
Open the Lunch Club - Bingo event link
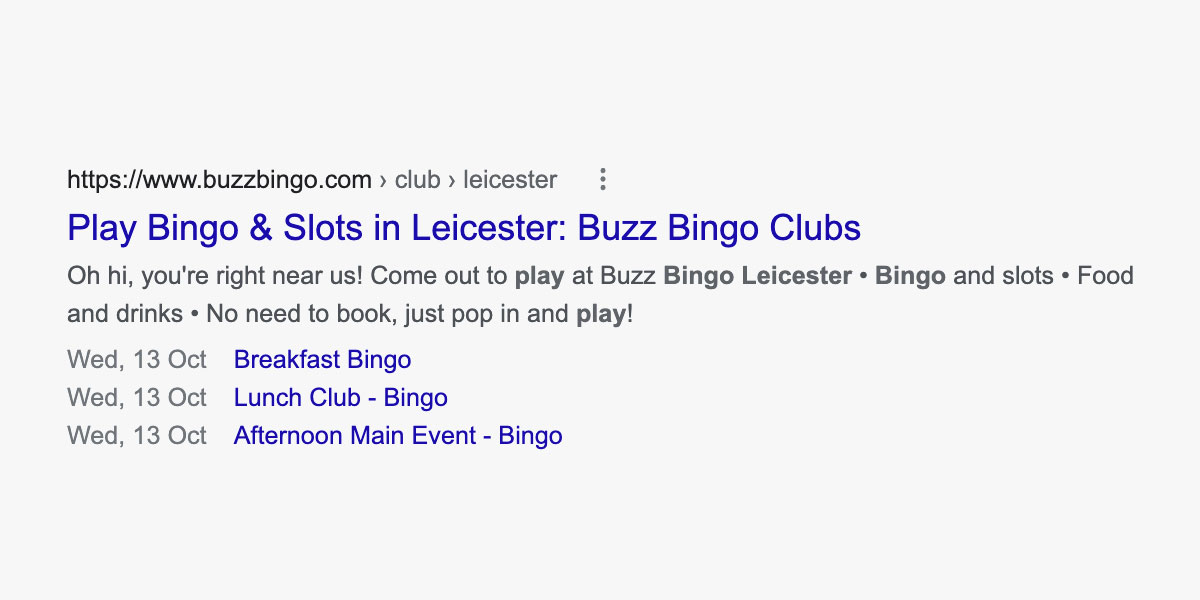click(x=340, y=398)
